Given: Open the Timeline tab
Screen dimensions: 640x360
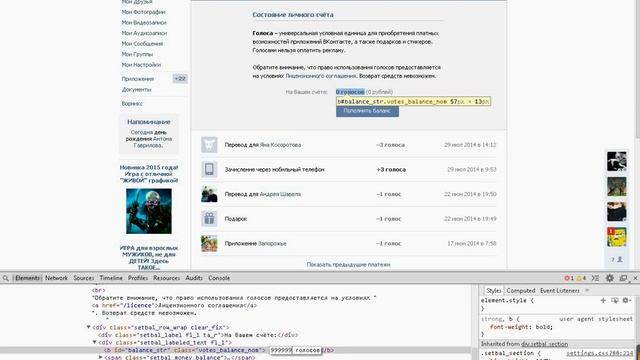Looking at the screenshot, I should click(x=111, y=278).
